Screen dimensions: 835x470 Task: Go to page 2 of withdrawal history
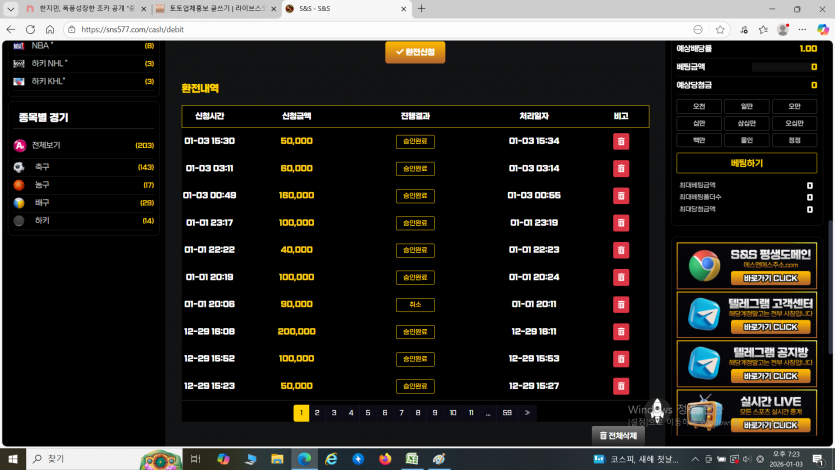point(317,412)
